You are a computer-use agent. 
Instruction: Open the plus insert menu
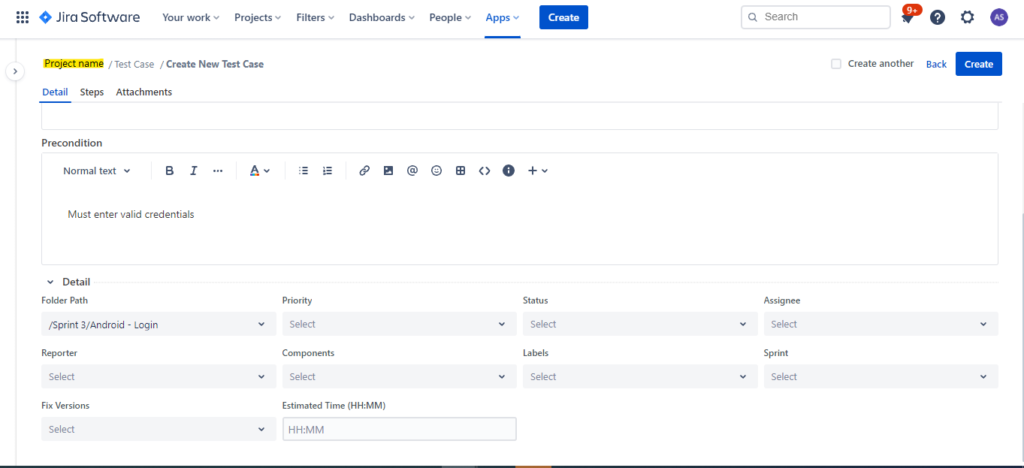pyautogui.click(x=537, y=170)
